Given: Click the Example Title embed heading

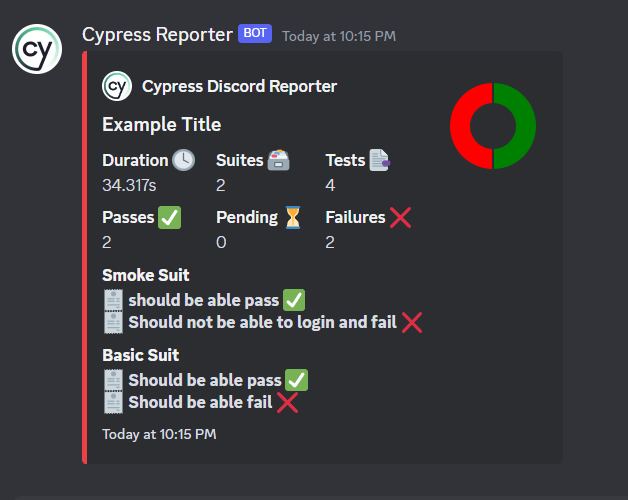Looking at the screenshot, I should pos(161,124).
